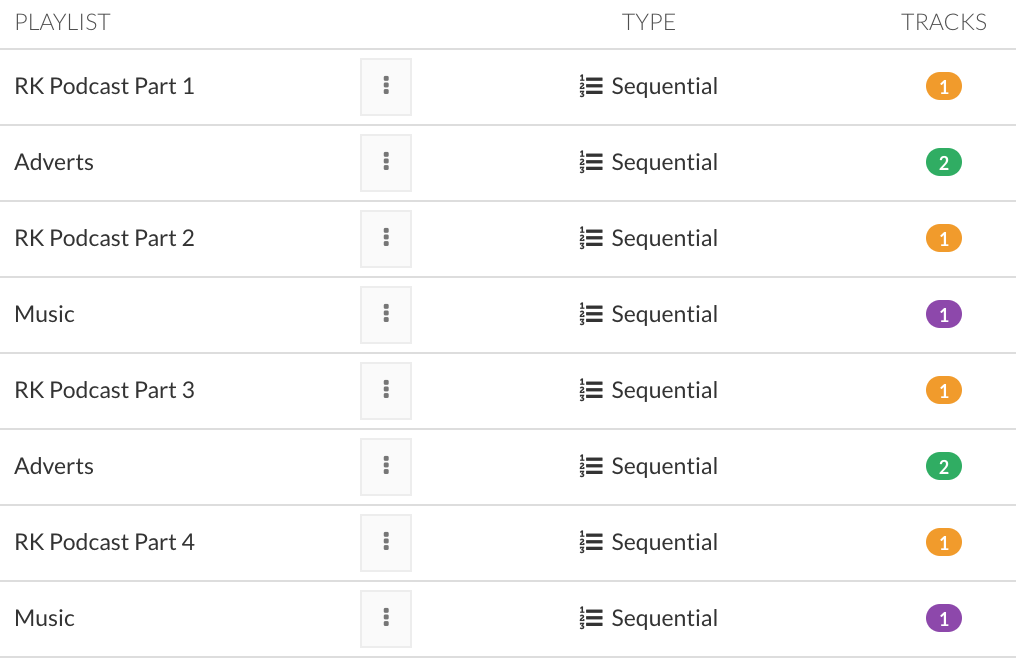The image size is (1016, 660).
Task: Click Sequential list icon in RK Podcast Part 3 row
Action: pyautogui.click(x=590, y=391)
